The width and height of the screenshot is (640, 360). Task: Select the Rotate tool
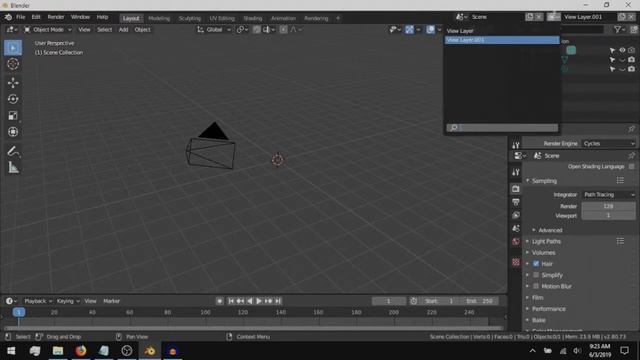tap(13, 99)
